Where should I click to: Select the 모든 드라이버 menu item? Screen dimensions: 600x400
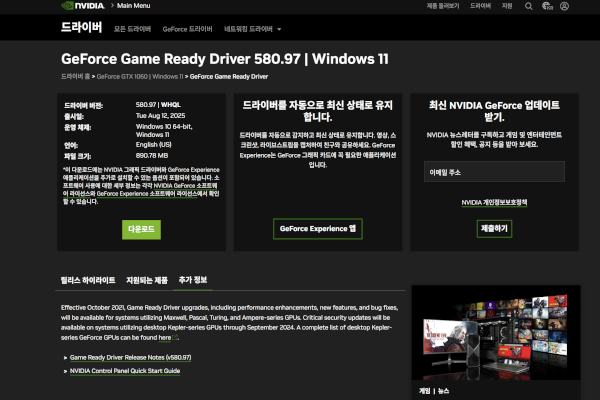point(133,29)
